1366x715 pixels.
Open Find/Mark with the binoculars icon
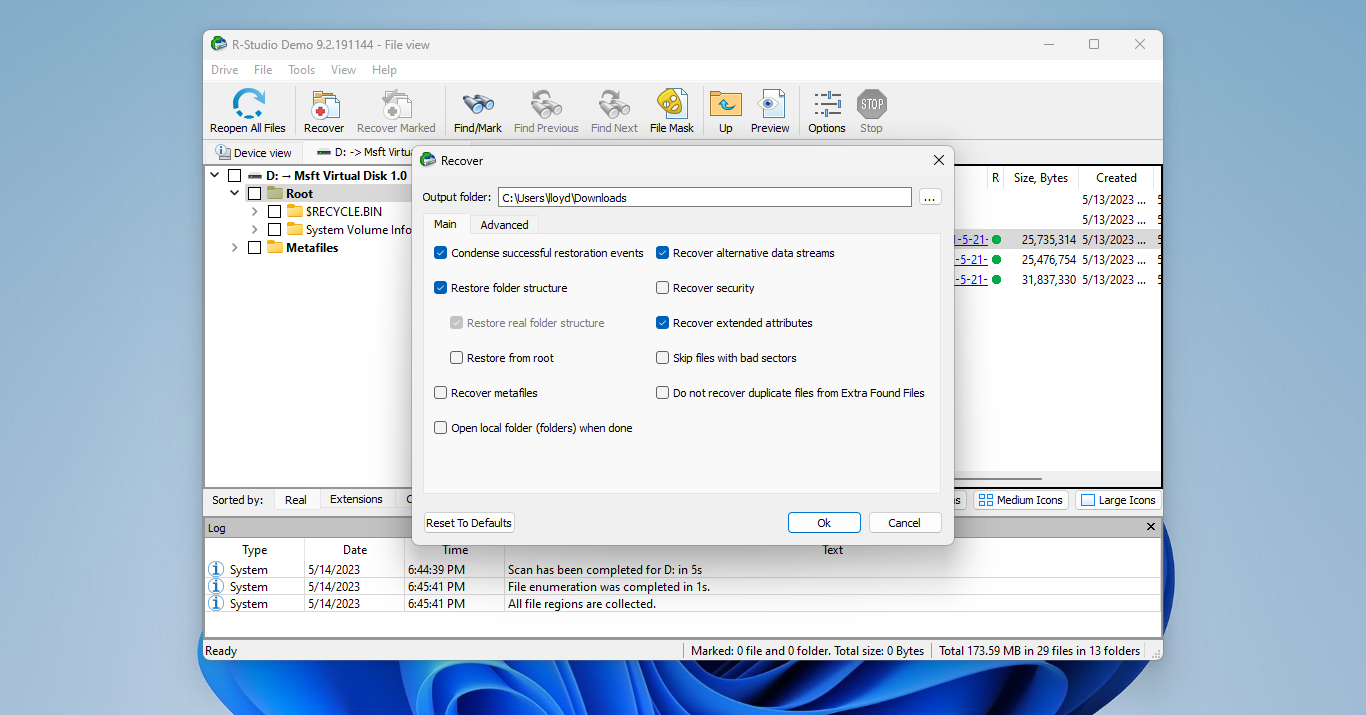[x=478, y=104]
